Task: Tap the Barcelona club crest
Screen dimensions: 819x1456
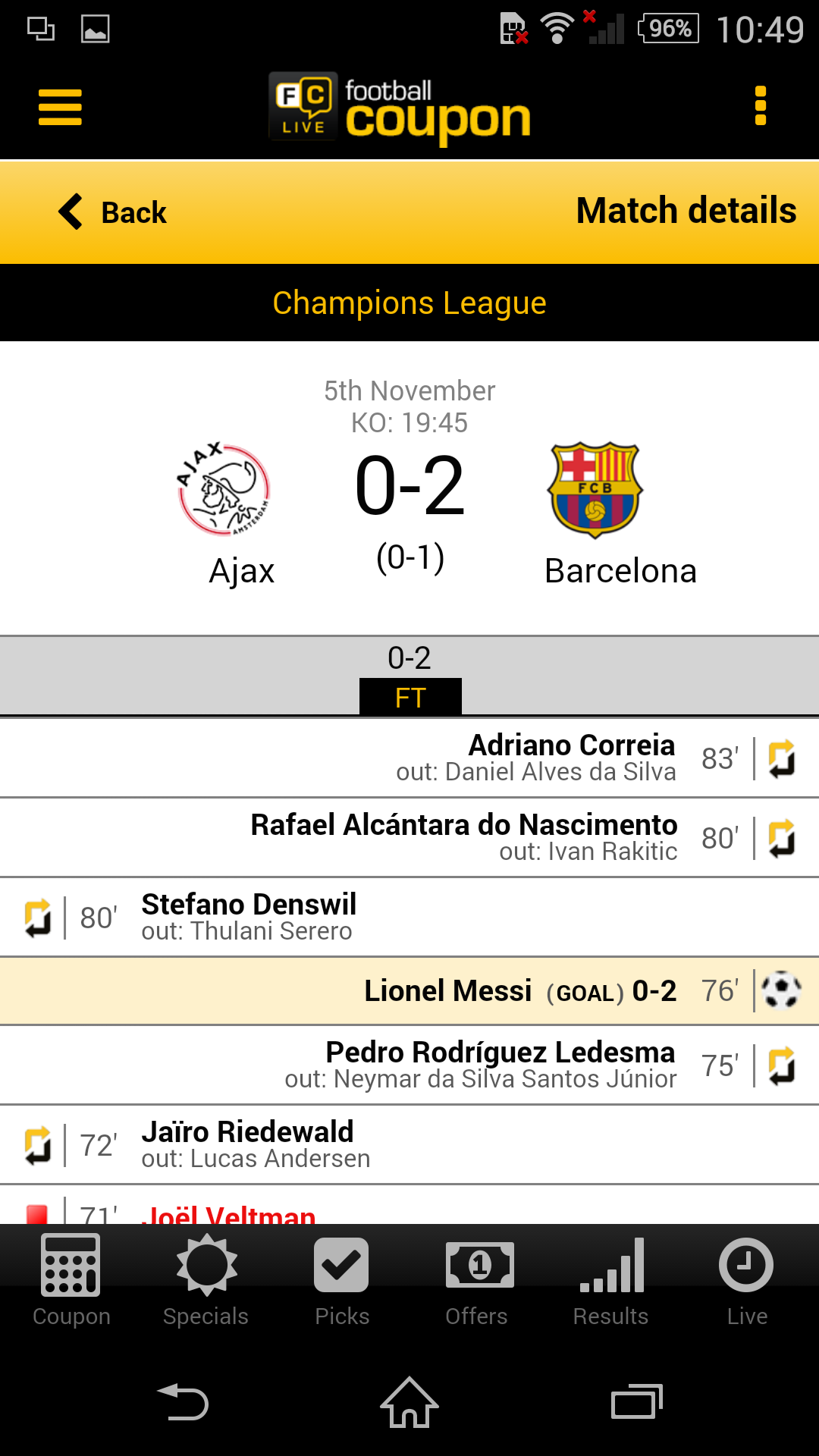Action: pos(595,490)
